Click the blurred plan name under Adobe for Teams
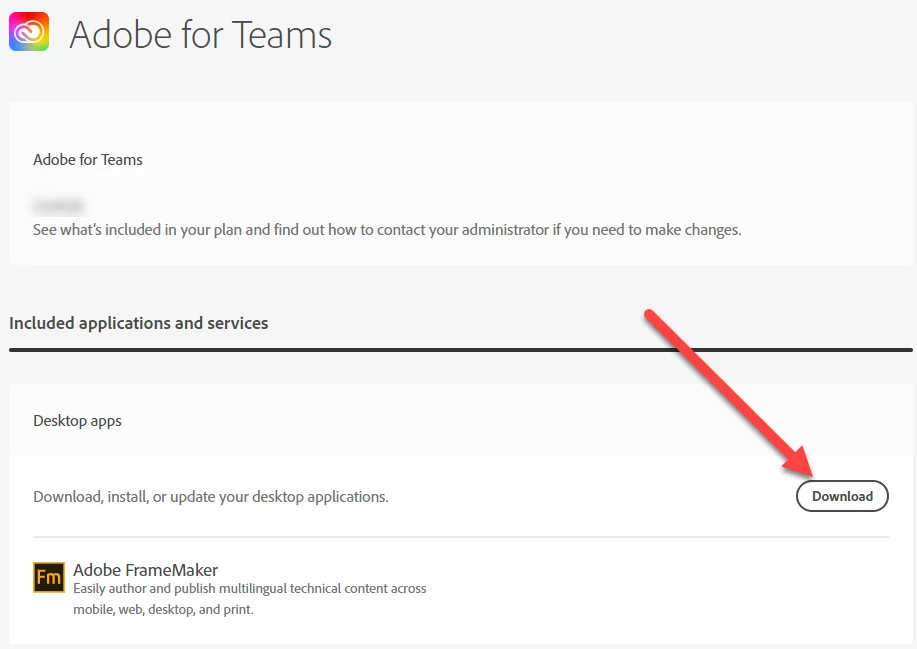 pyautogui.click(x=58, y=206)
